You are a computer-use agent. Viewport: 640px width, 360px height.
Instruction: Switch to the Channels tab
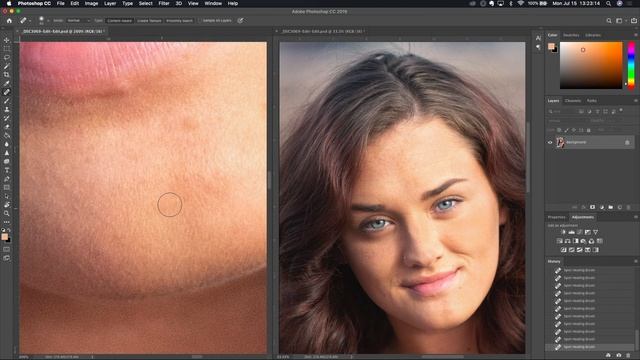(573, 100)
